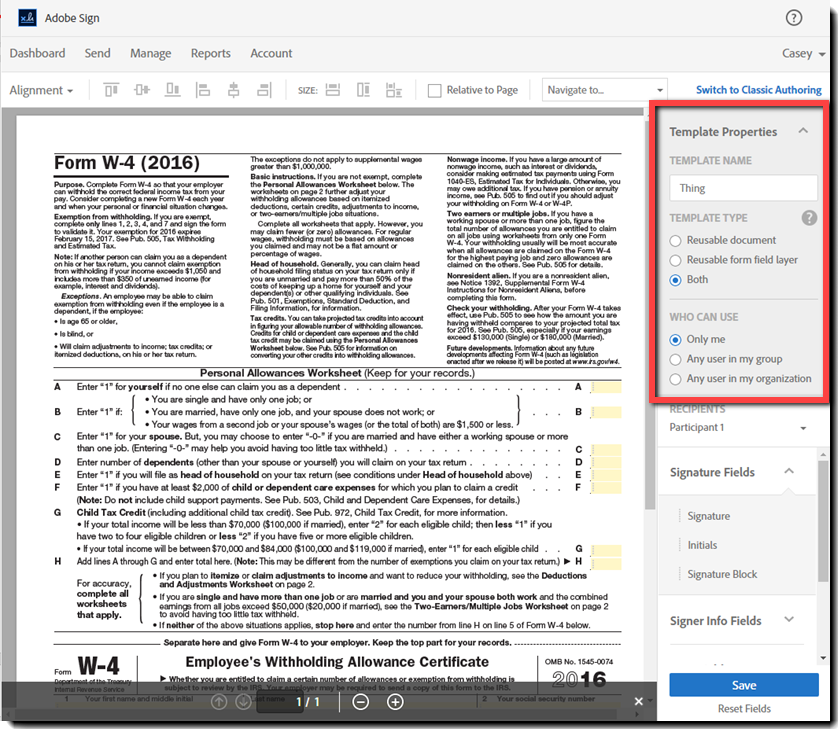Click the Template Name input field

742,188
